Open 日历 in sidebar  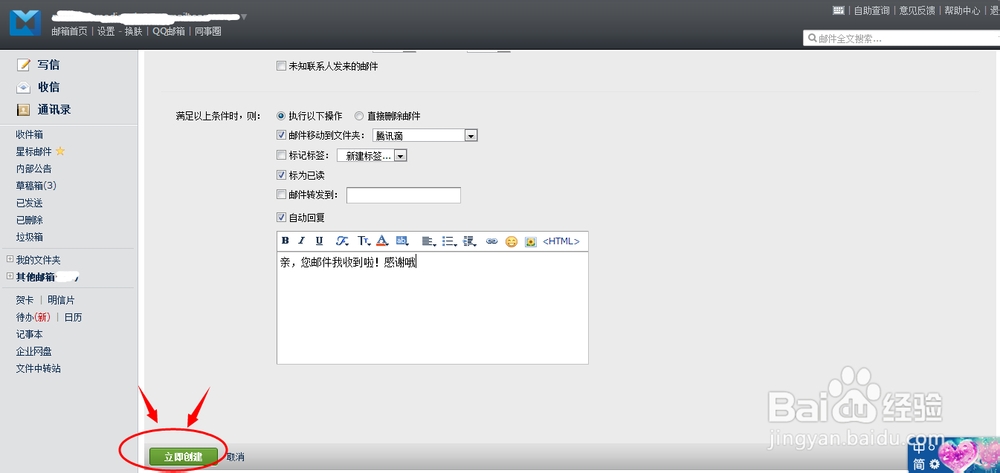[73, 317]
